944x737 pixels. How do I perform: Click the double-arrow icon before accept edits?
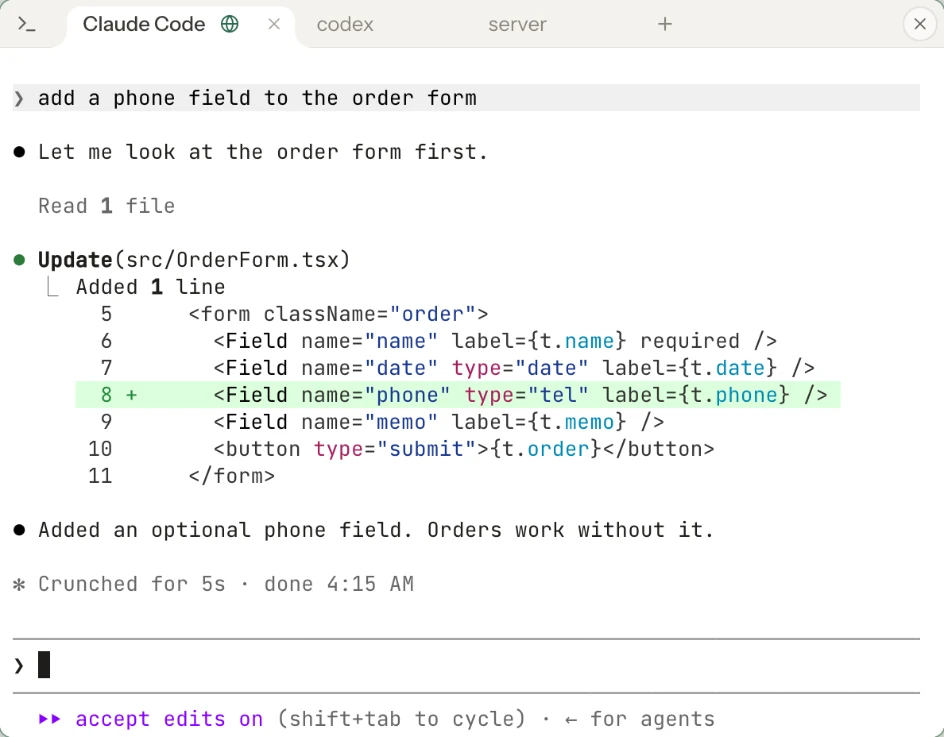tap(50, 719)
